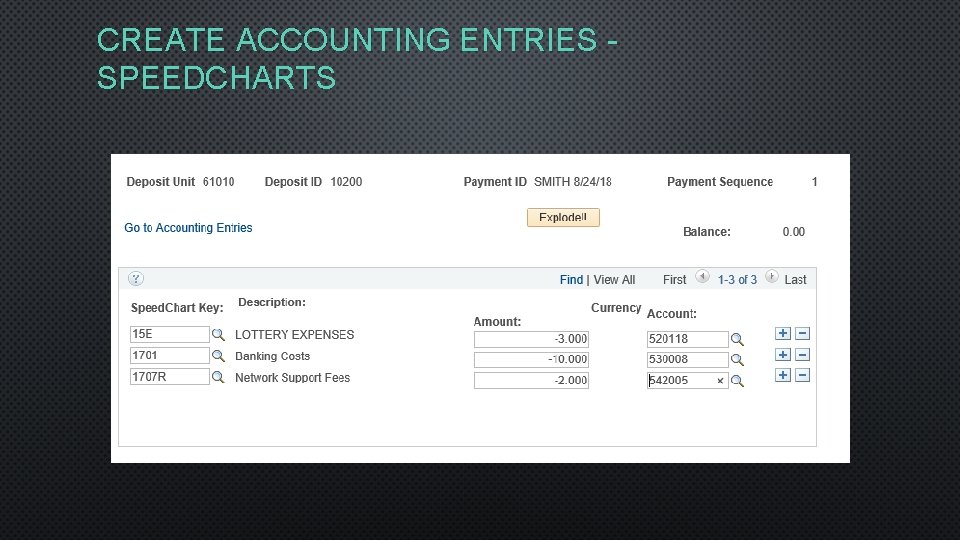960x540 pixels.
Task: Click the View All link
Action: click(614, 280)
